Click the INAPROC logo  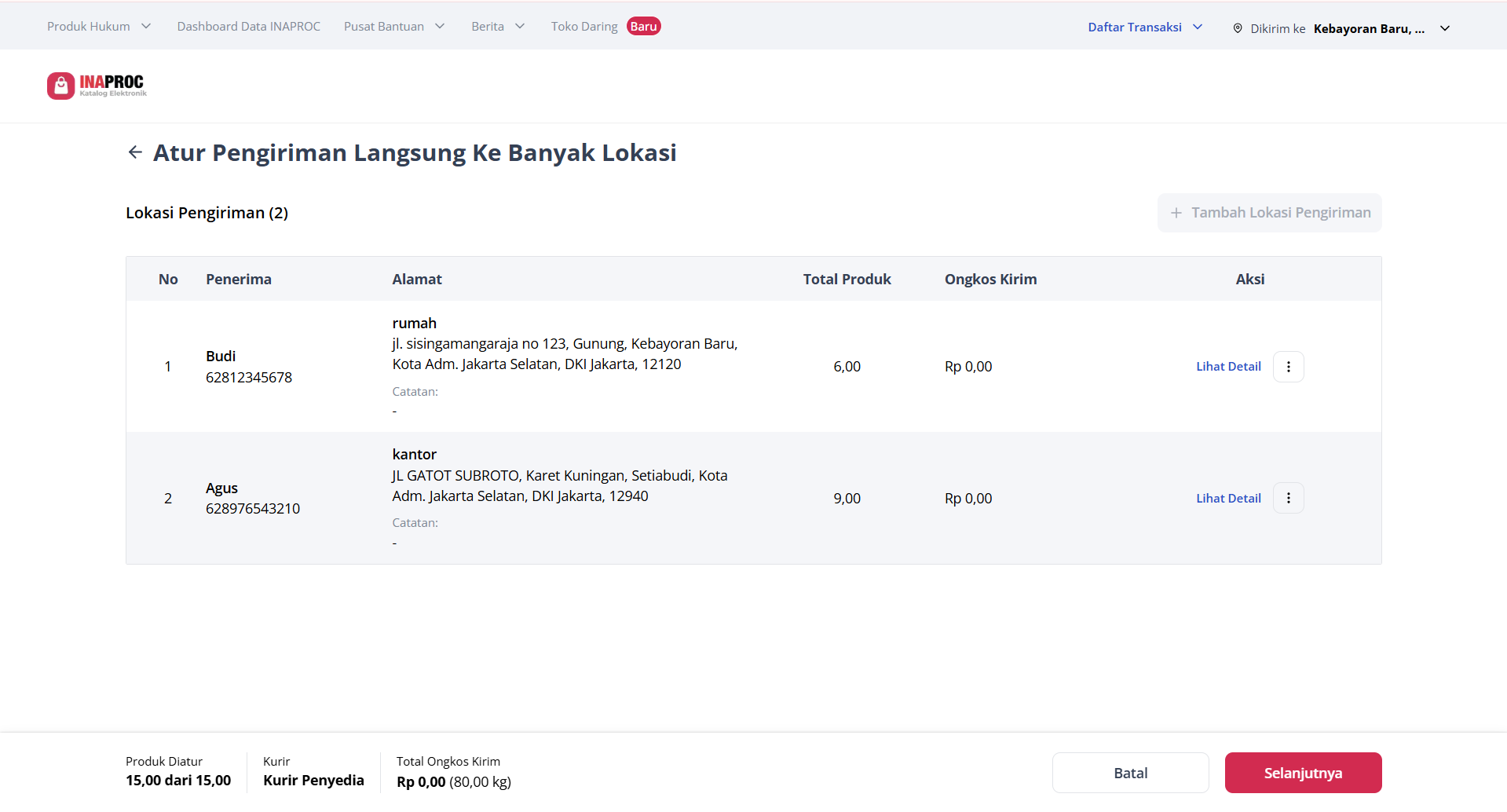(97, 86)
